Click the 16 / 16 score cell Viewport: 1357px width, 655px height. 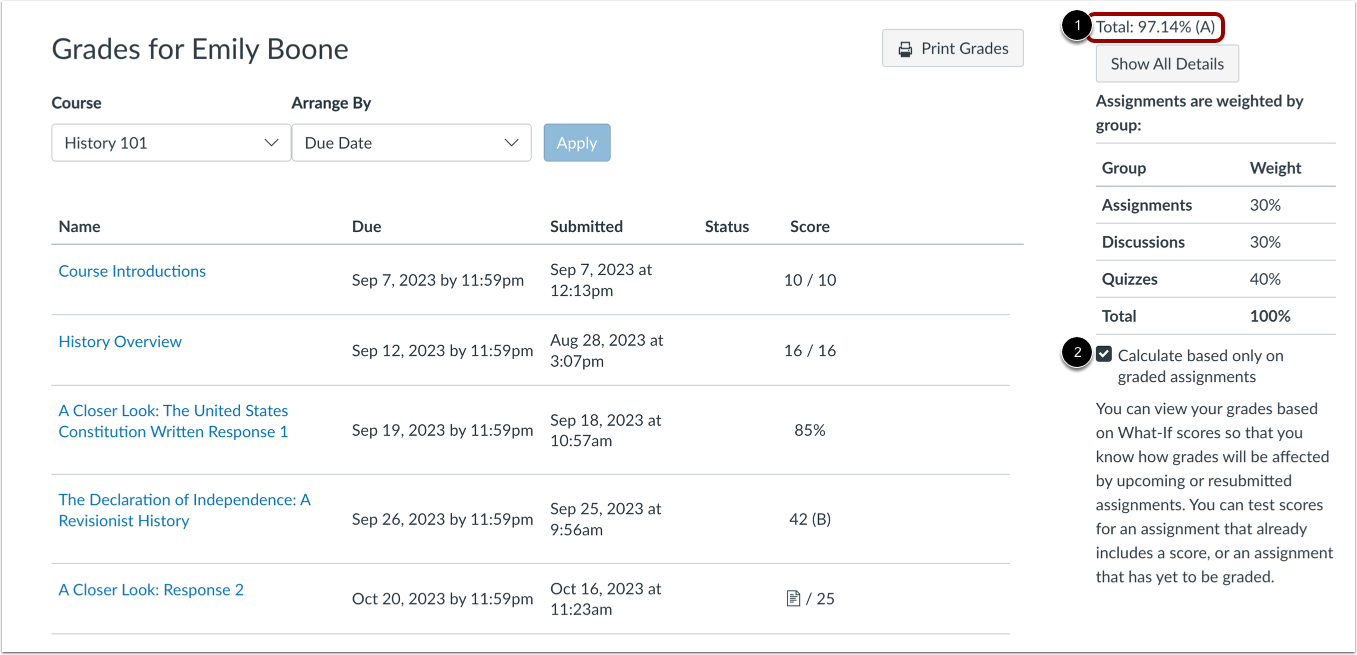click(x=810, y=351)
